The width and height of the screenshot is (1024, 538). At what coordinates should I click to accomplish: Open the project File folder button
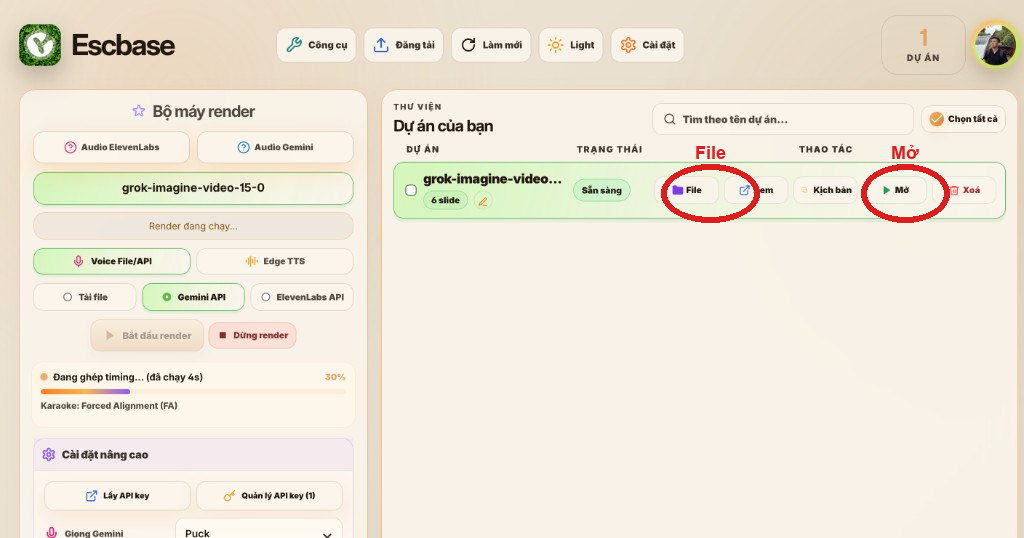[x=686, y=191]
